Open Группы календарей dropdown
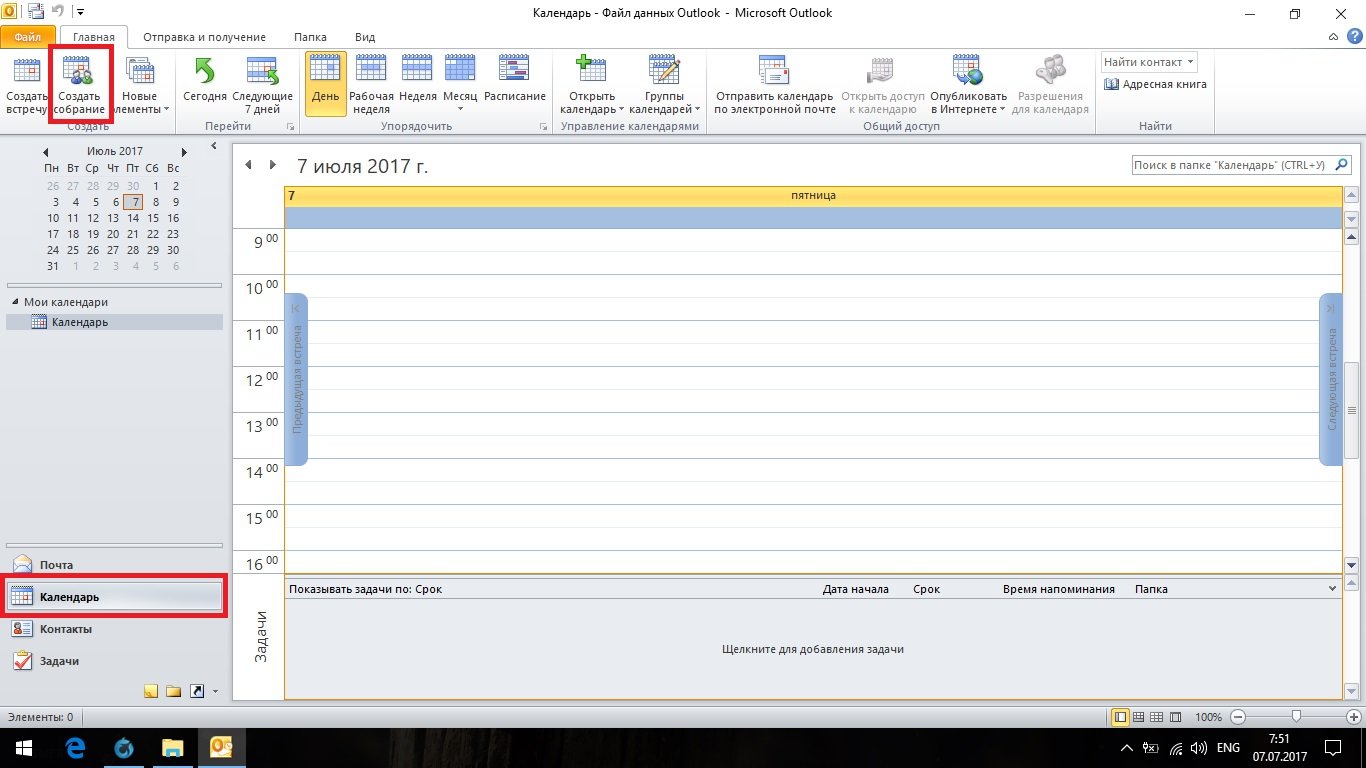Image resolution: width=1366 pixels, height=768 pixels. [664, 86]
